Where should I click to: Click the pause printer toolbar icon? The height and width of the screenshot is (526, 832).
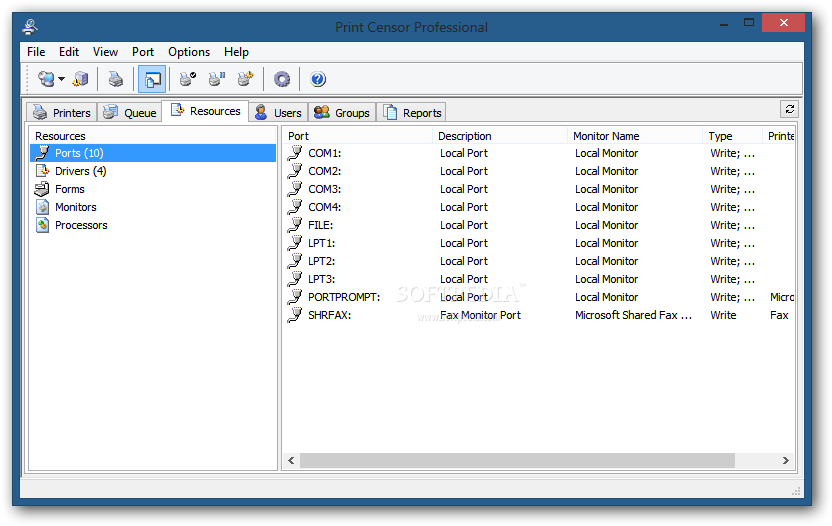216,79
